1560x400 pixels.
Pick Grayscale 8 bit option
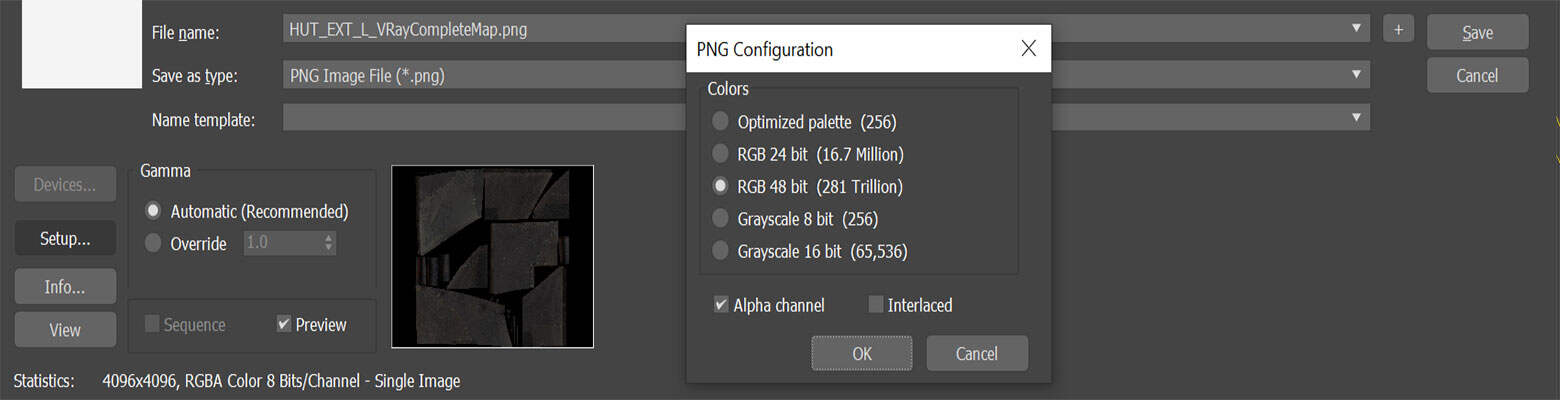pyautogui.click(x=720, y=218)
